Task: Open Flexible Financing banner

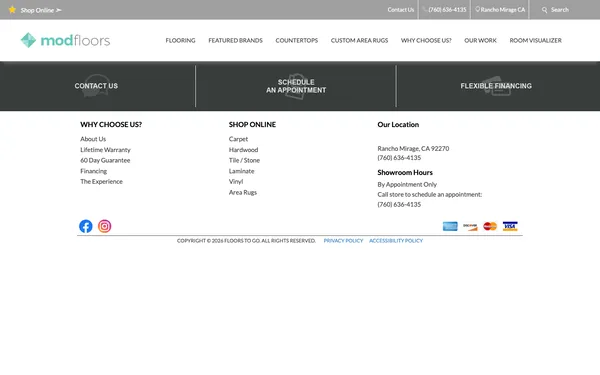Action: click(496, 86)
